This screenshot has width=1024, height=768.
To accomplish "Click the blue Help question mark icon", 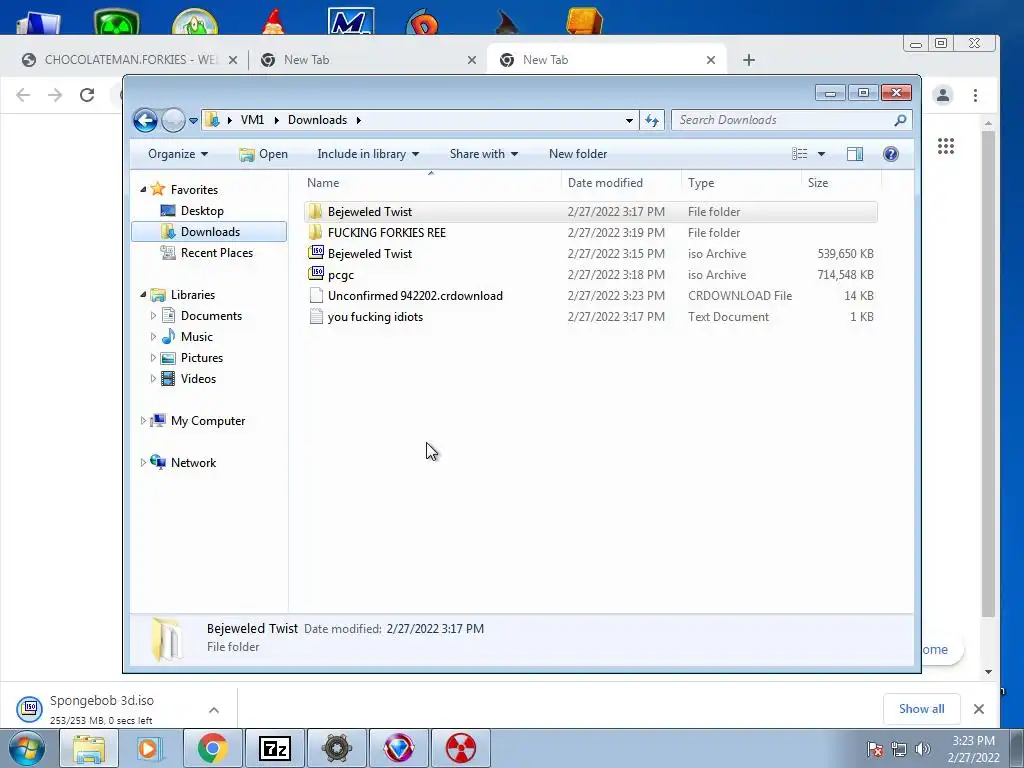I will 891,154.
